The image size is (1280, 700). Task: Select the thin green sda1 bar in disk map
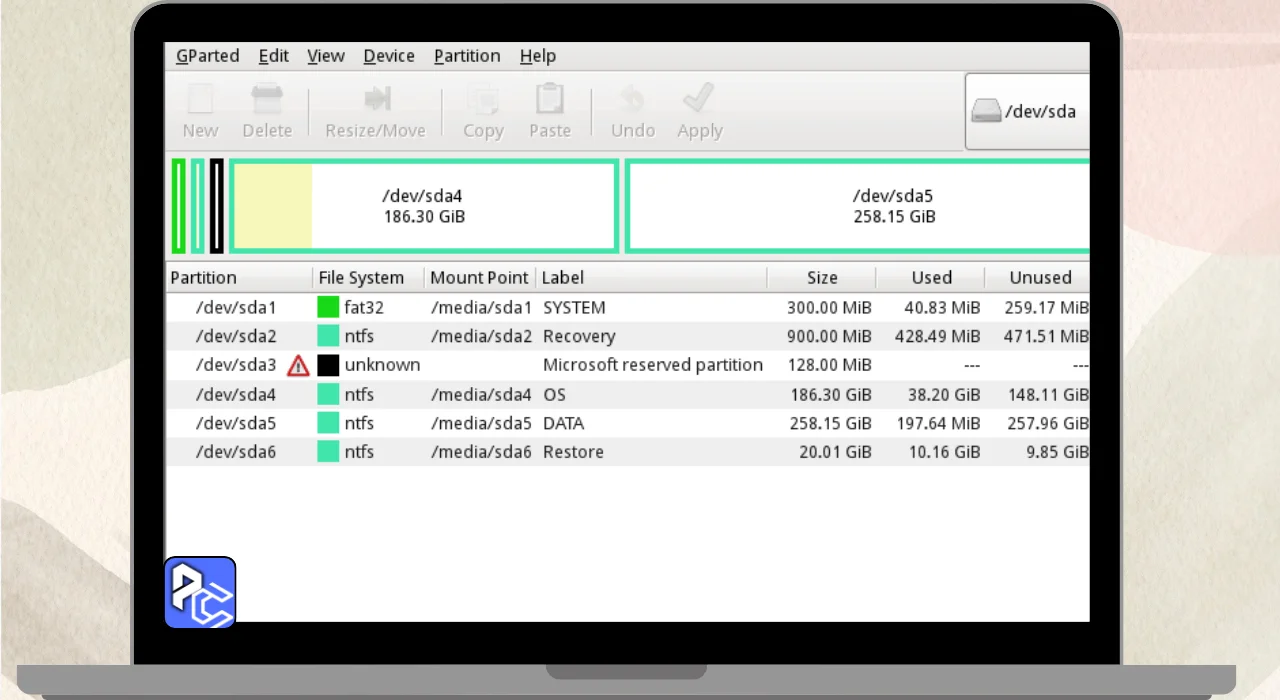point(179,206)
